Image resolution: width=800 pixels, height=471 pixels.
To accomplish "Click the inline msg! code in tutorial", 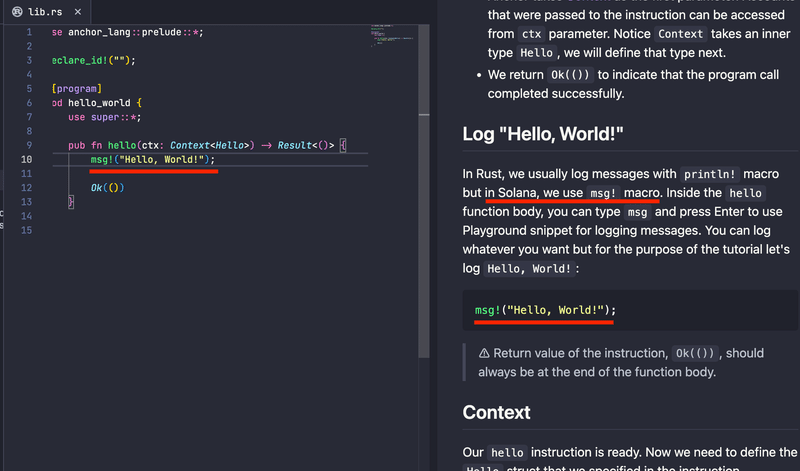I will [x=603, y=193].
